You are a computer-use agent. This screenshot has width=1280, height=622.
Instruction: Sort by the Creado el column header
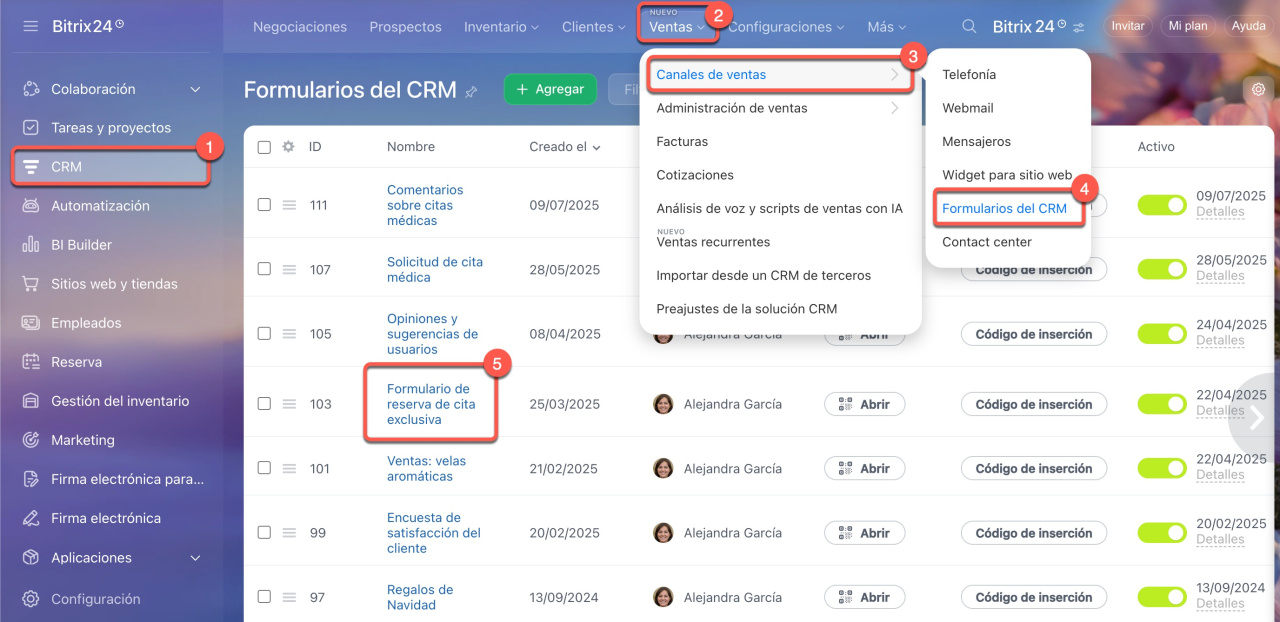(x=565, y=147)
